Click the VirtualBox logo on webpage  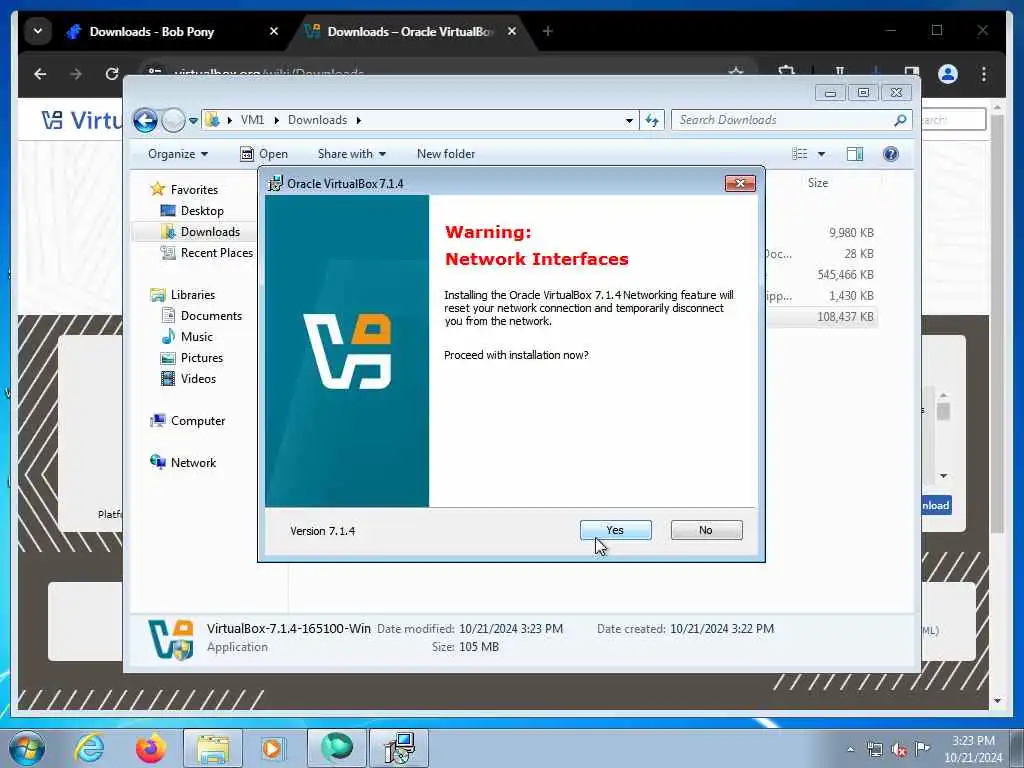(80, 120)
